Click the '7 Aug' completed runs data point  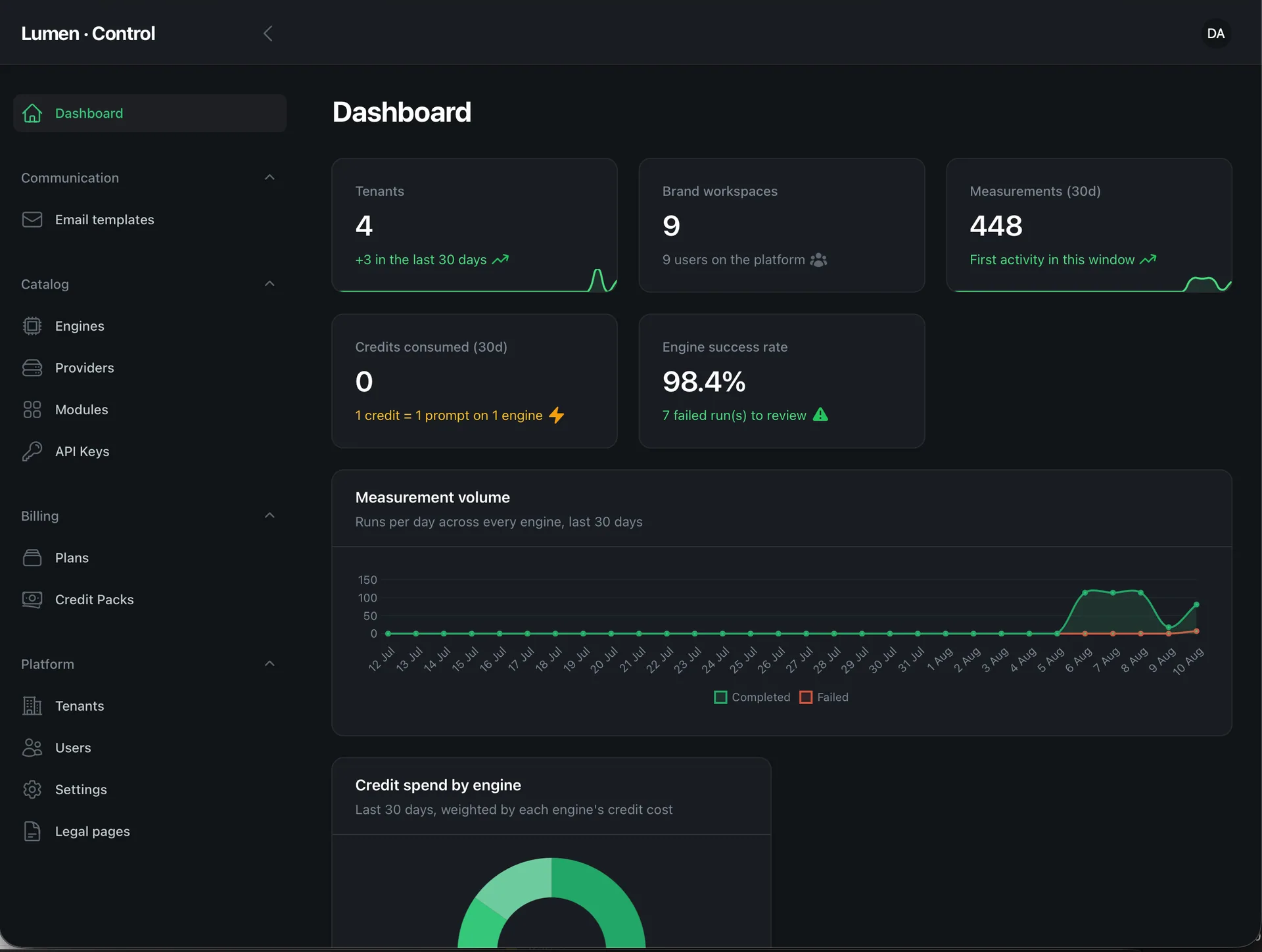point(1113,593)
